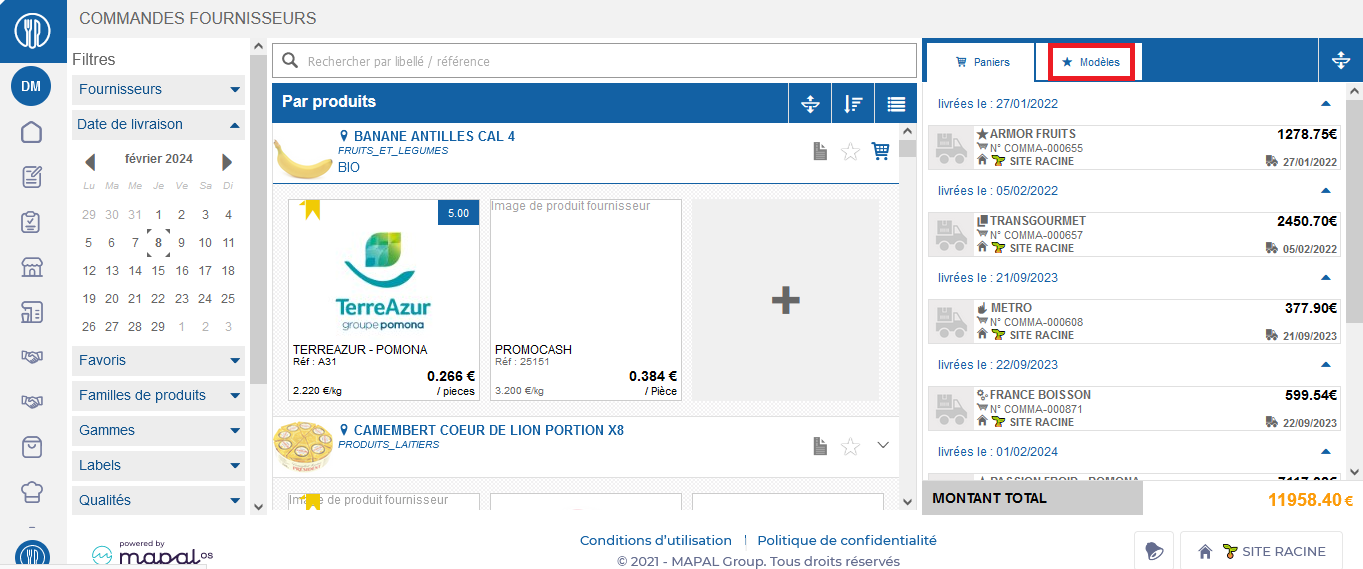Open the FRANCE BOISSON order COMMA-000871
This screenshot has width=1363, height=569.
(1134, 409)
